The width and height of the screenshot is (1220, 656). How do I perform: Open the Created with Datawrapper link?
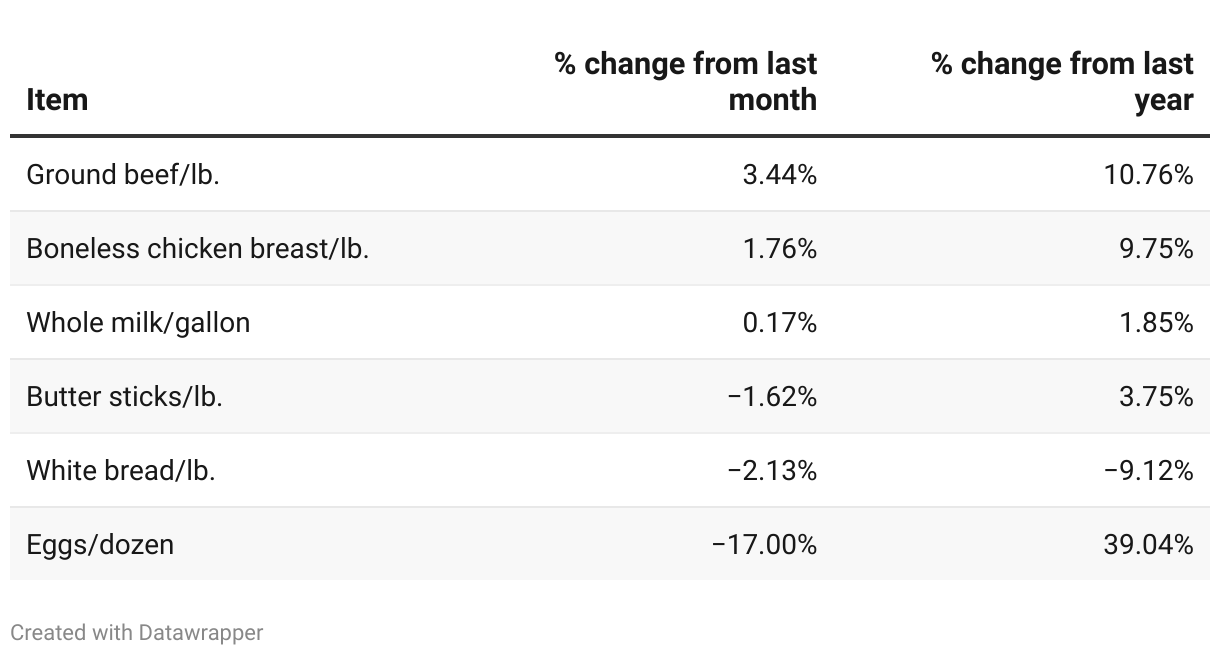tap(137, 633)
